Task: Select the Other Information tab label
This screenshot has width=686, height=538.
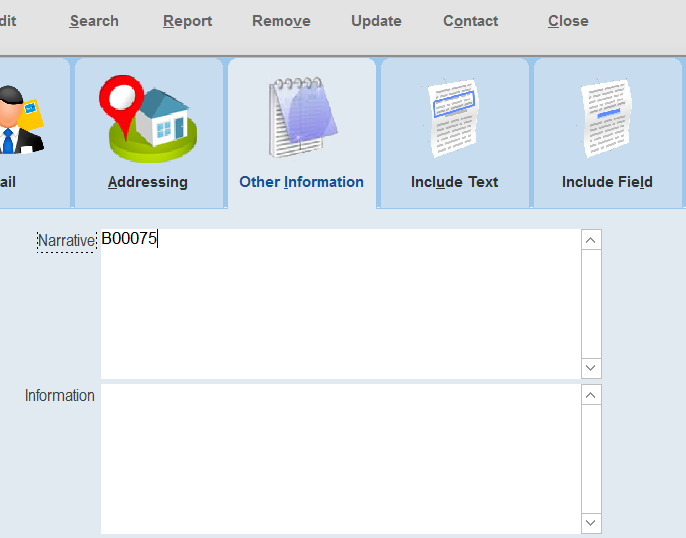Action: tap(301, 182)
